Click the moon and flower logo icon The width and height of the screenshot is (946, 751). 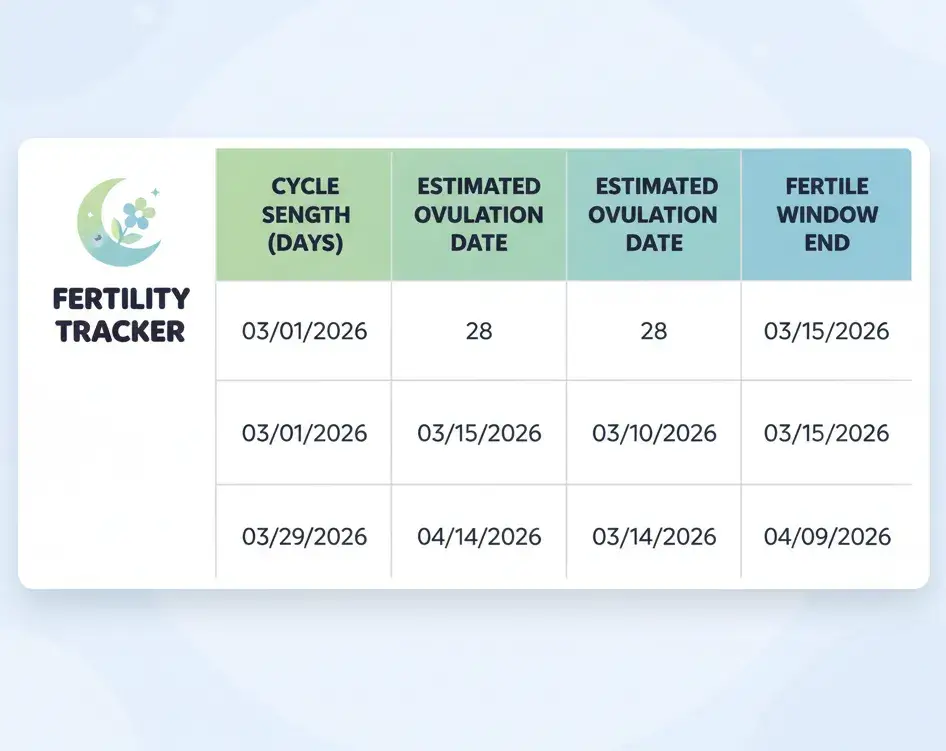119,221
